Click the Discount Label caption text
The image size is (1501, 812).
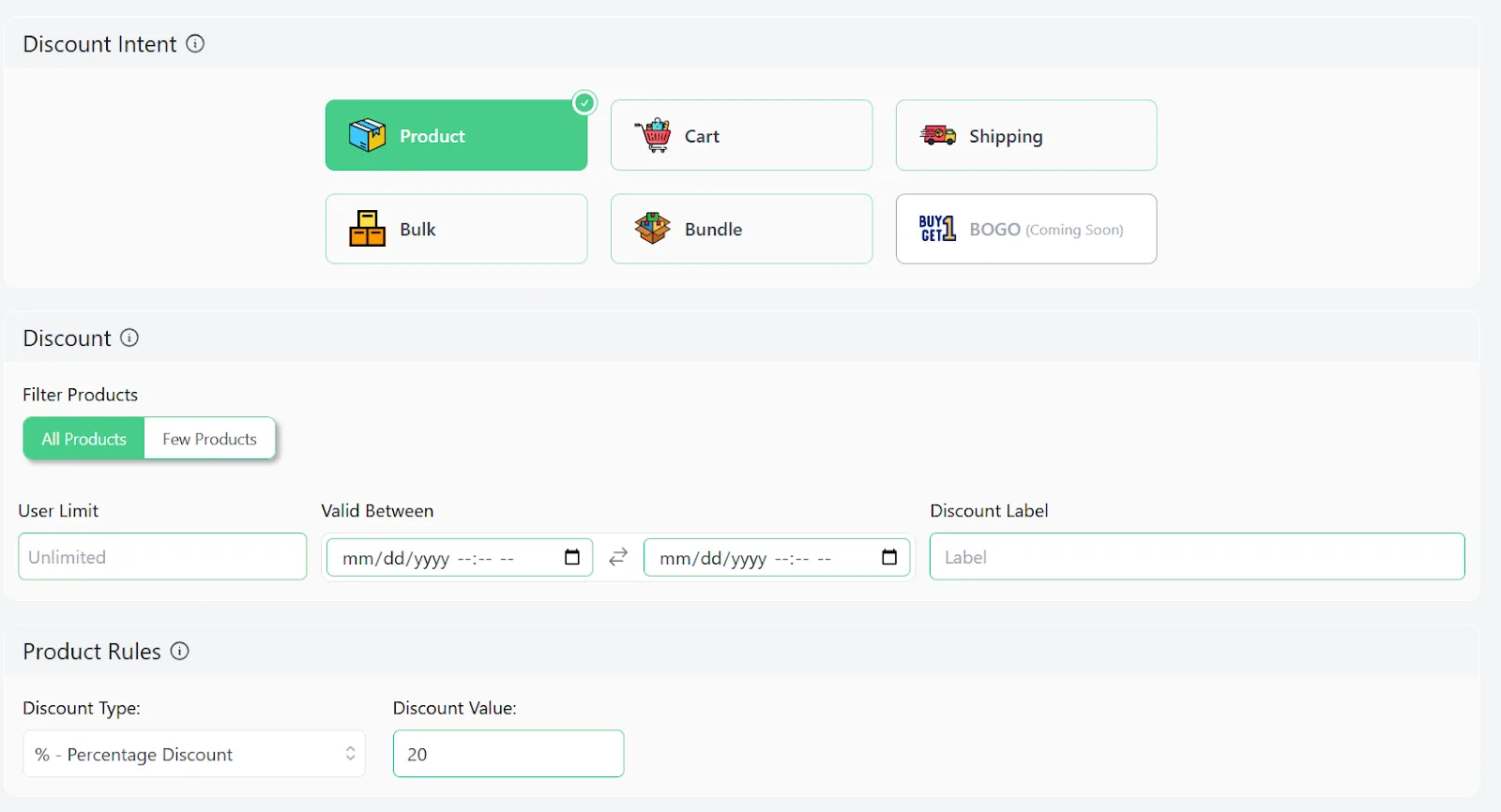point(989,511)
